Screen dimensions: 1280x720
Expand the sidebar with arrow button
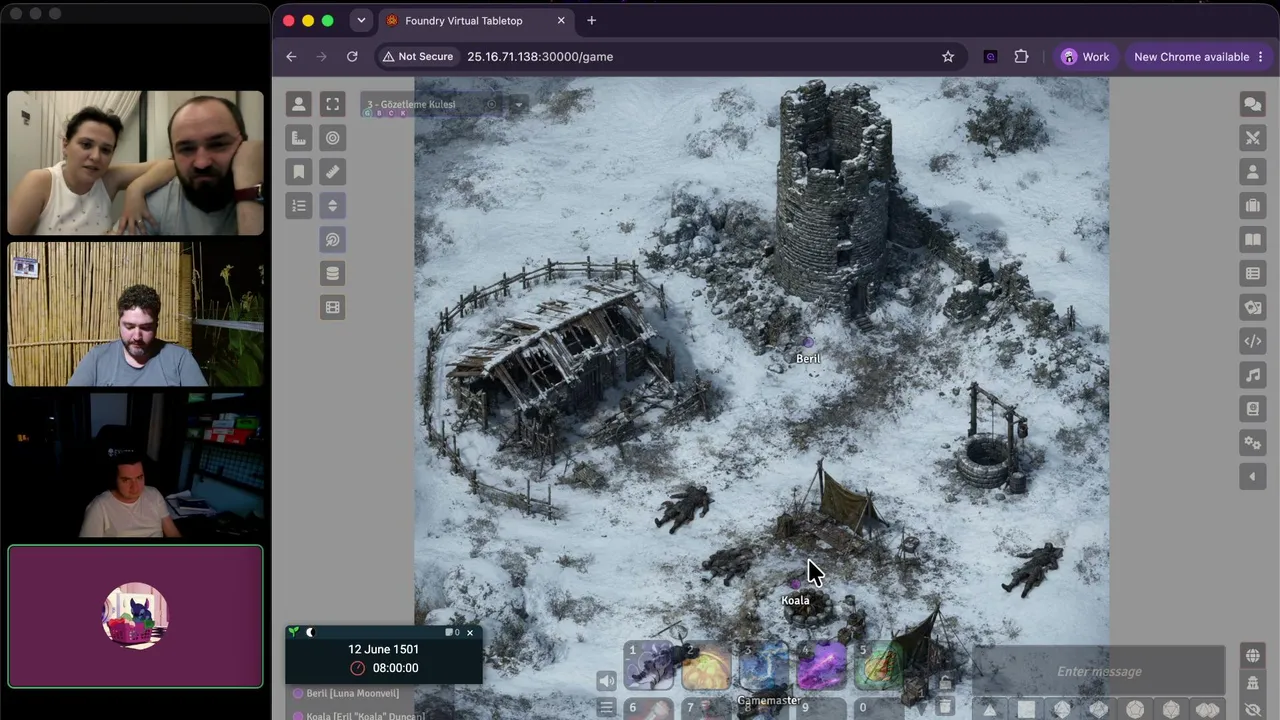(1252, 477)
